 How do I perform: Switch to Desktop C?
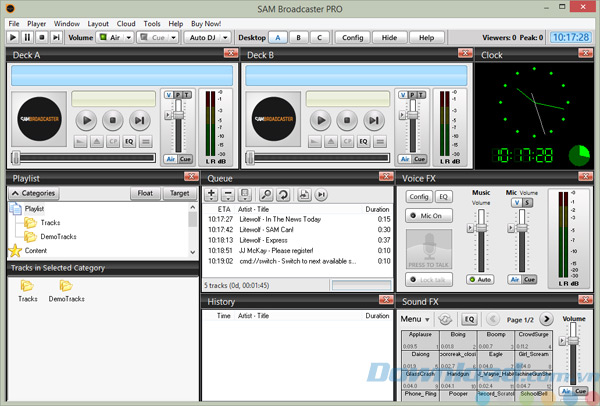click(x=320, y=38)
